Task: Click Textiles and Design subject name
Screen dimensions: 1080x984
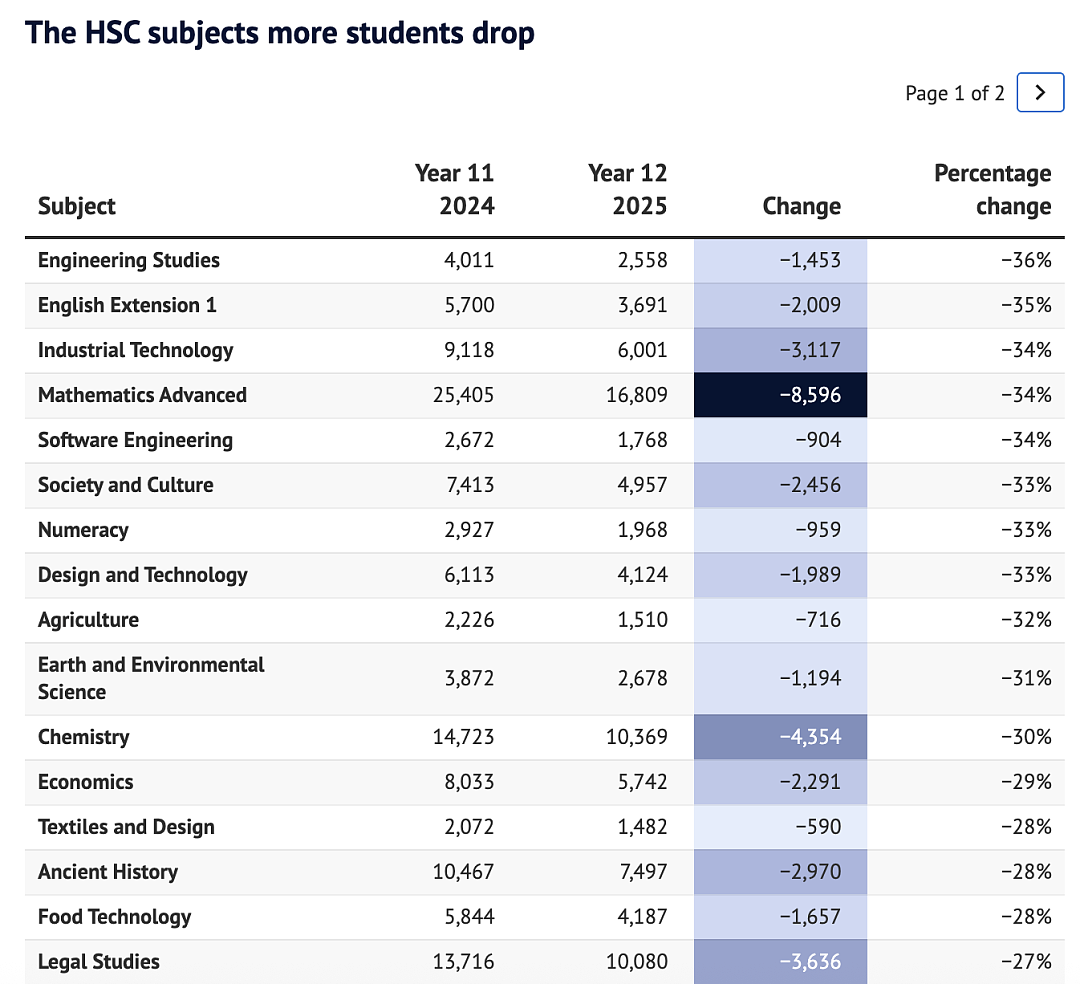Action: coord(126,827)
